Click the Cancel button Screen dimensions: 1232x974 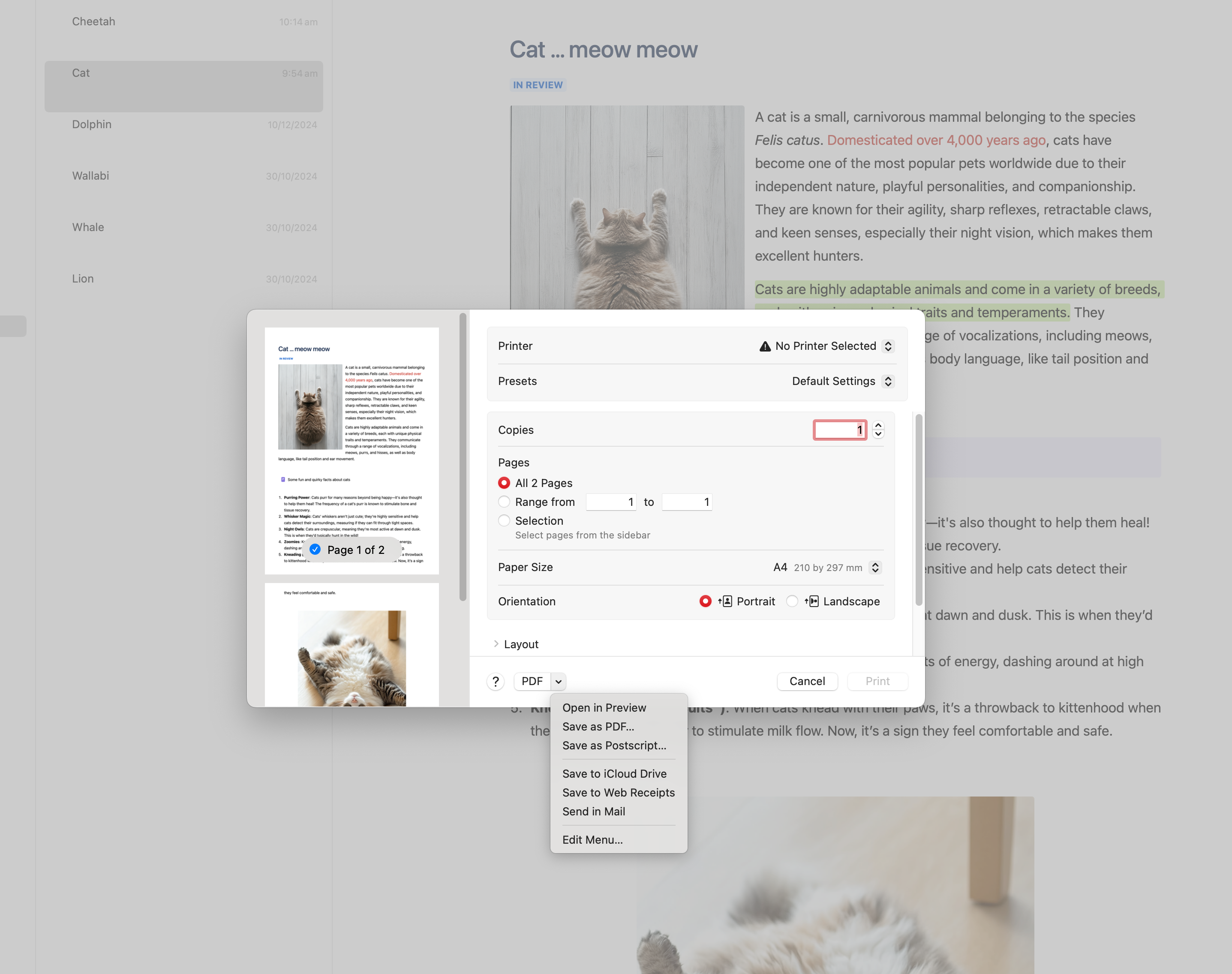coord(807,682)
